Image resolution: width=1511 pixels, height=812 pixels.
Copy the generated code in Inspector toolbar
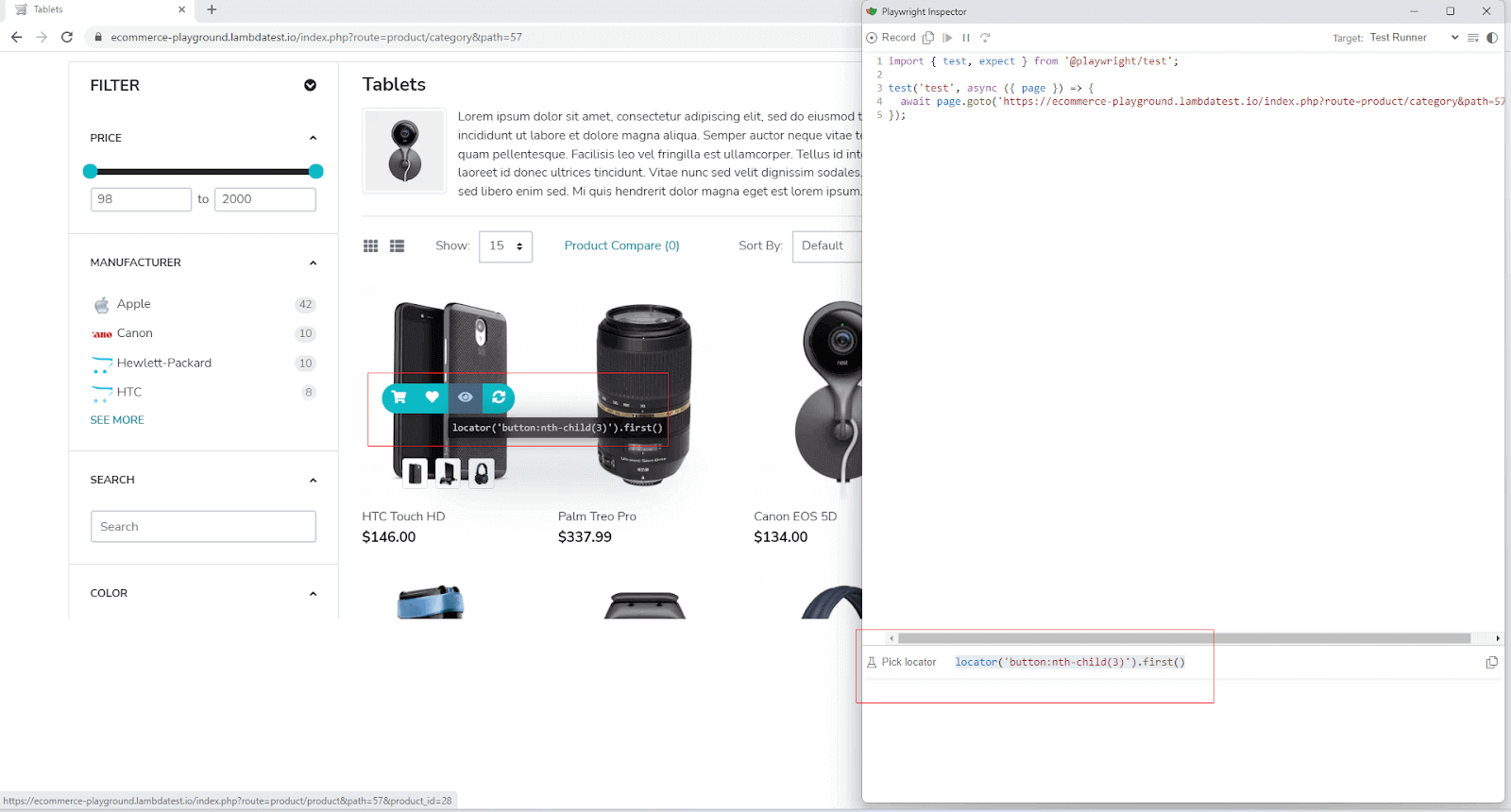(928, 38)
